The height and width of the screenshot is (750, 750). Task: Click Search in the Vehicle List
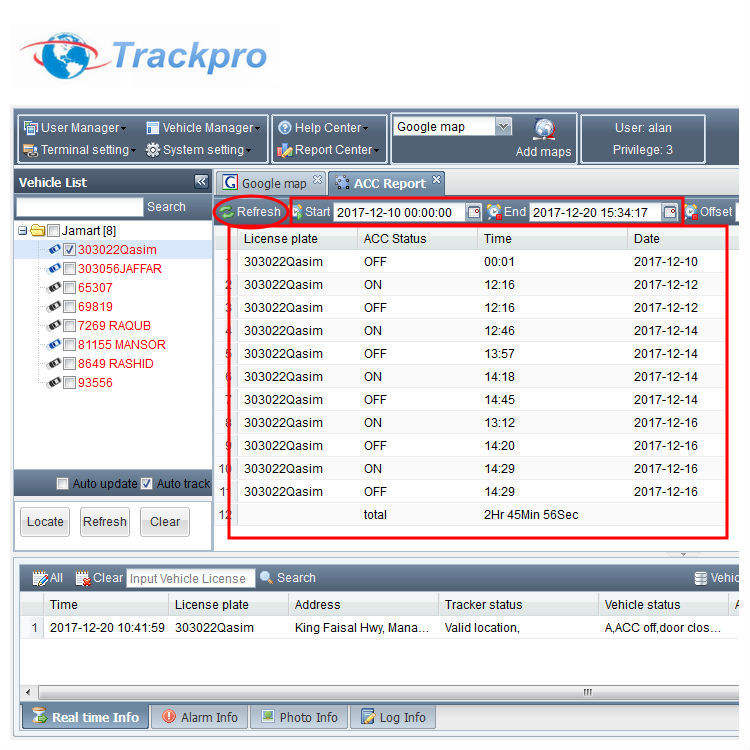(x=166, y=207)
